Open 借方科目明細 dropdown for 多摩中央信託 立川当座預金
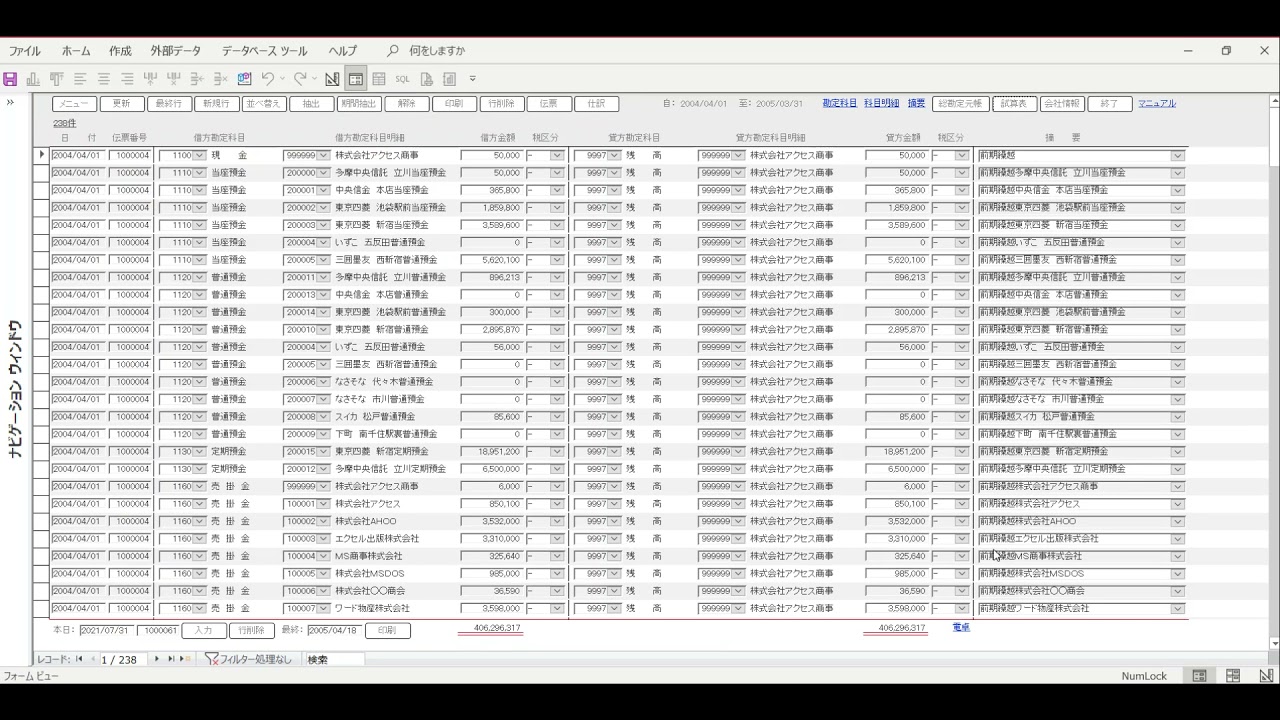The height and width of the screenshot is (720, 1280). point(323,173)
